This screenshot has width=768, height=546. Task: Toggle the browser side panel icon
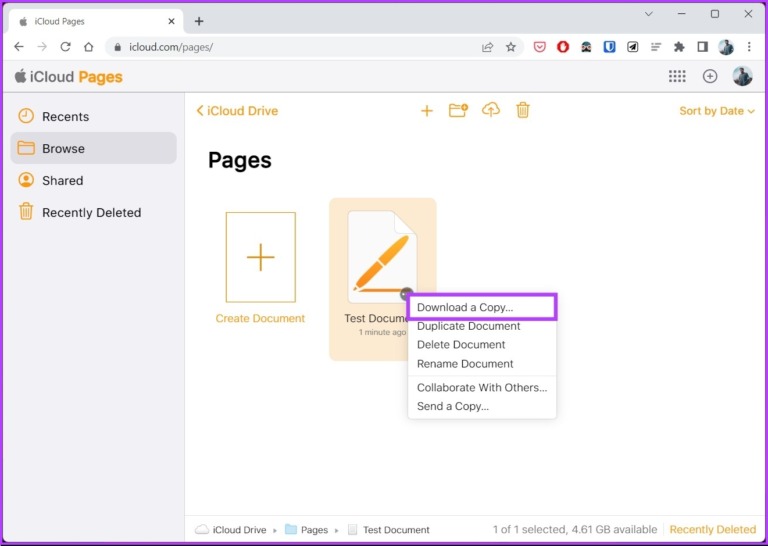(702, 47)
